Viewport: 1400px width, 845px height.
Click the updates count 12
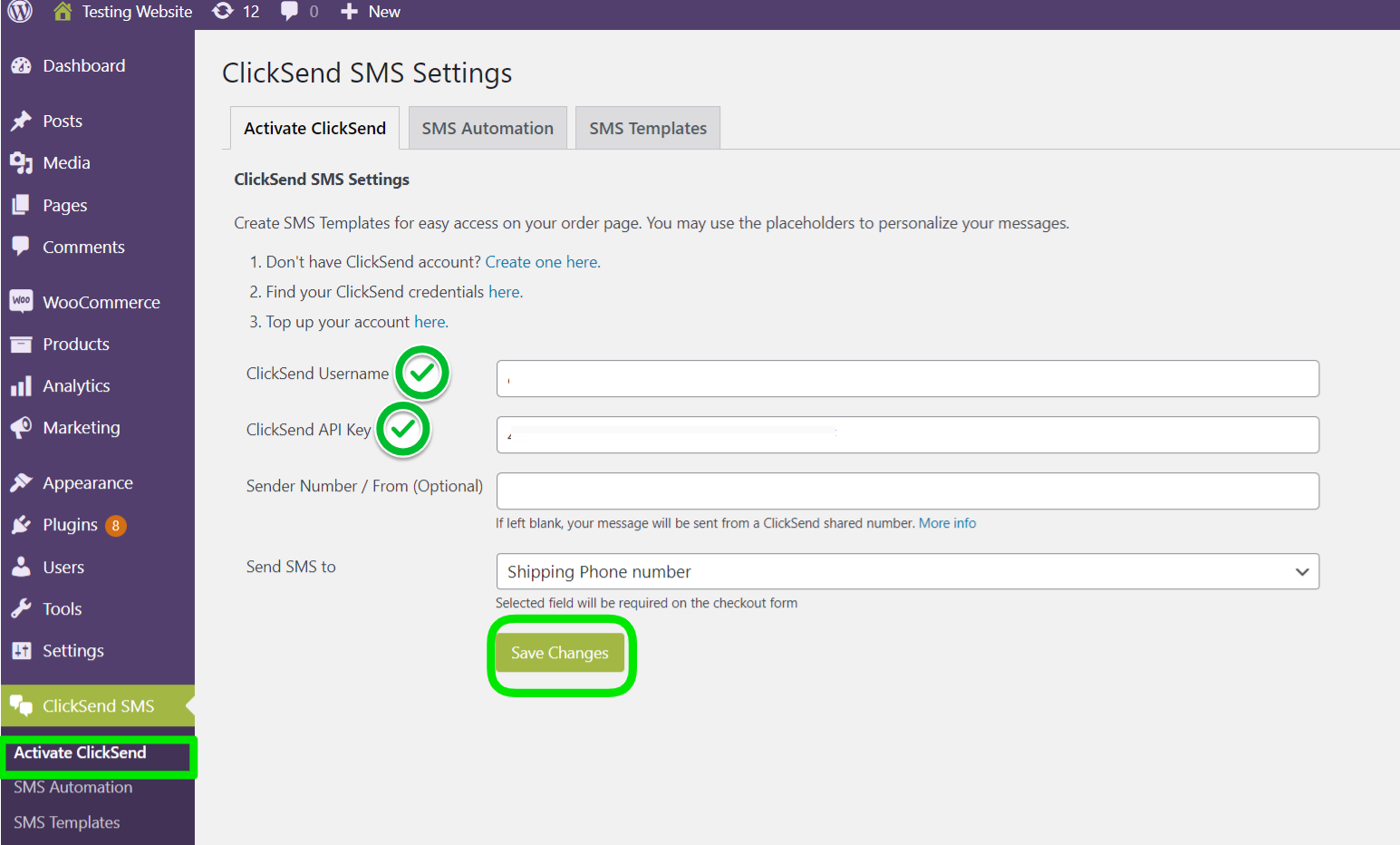(251, 12)
